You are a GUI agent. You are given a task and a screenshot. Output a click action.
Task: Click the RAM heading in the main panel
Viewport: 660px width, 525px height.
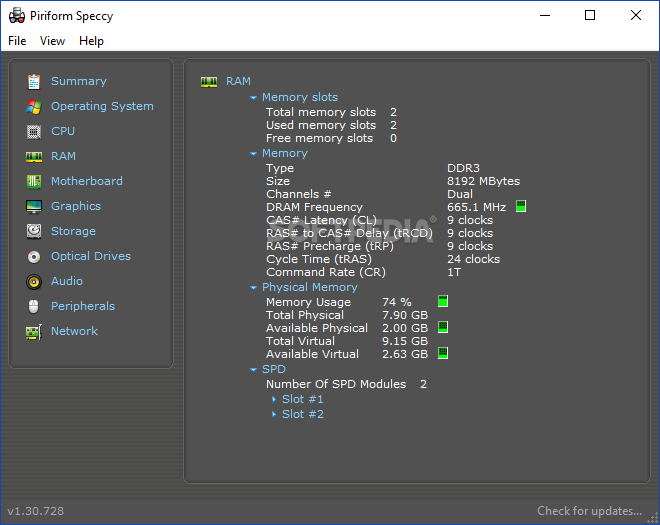[x=238, y=81]
